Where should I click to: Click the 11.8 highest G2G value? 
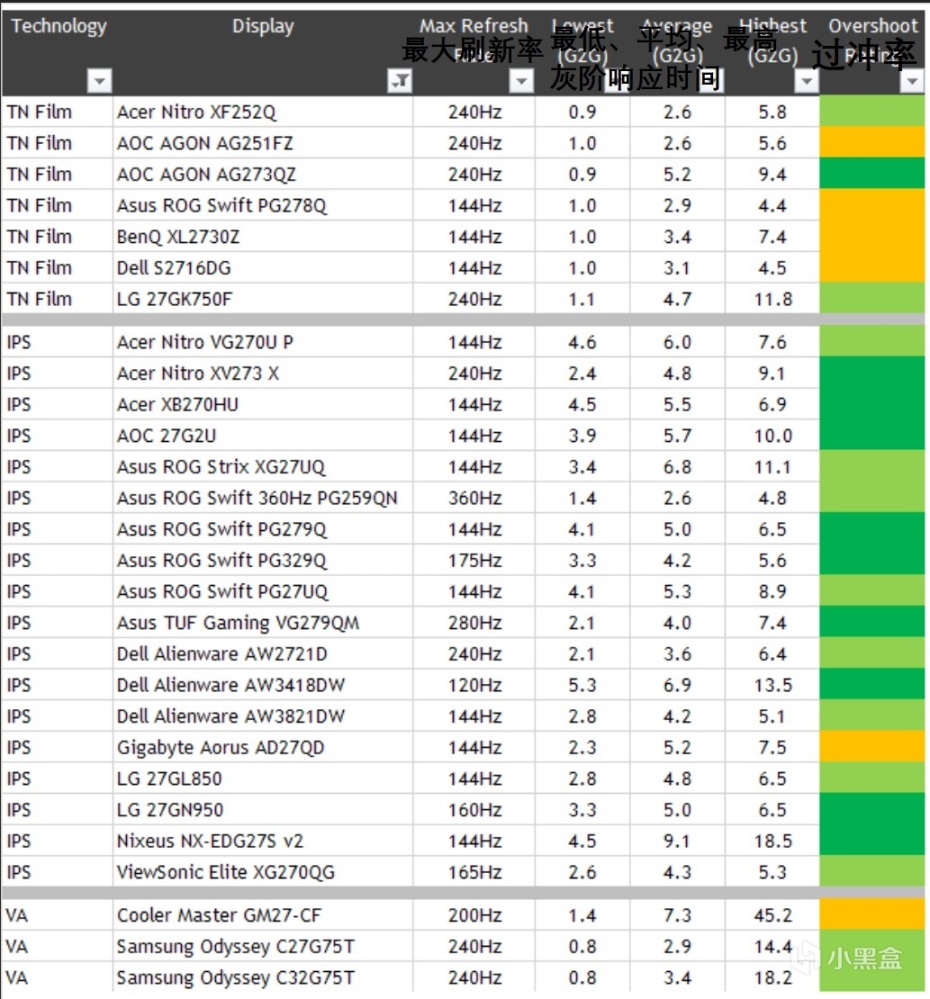[773, 299]
